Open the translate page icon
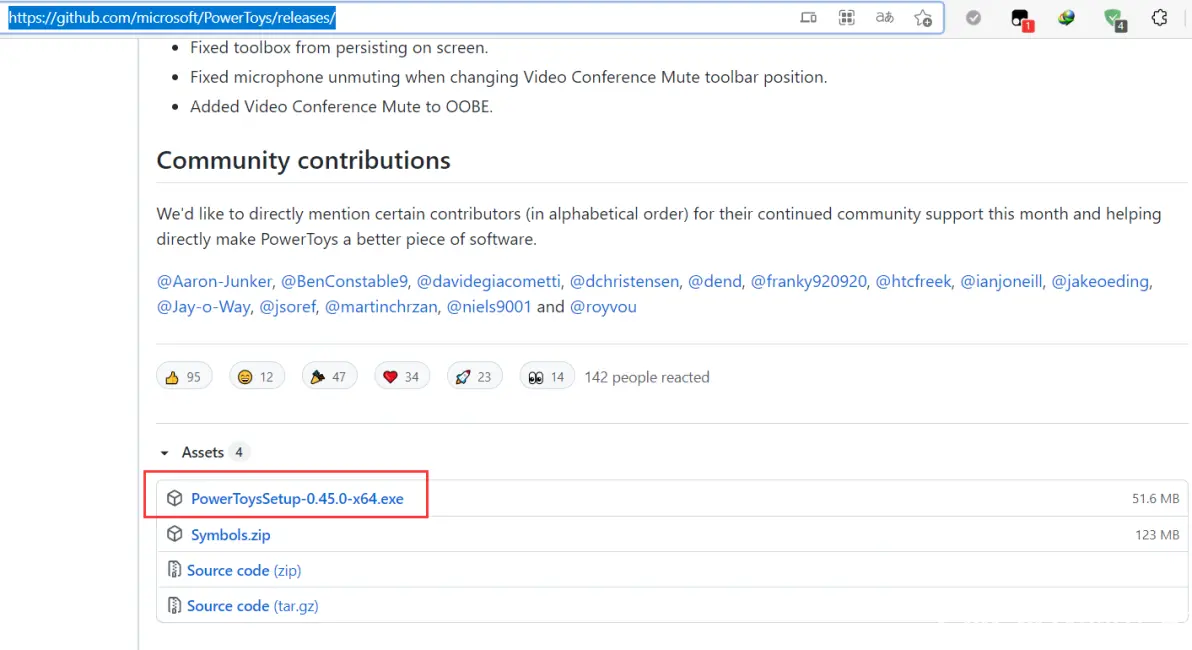 click(884, 17)
